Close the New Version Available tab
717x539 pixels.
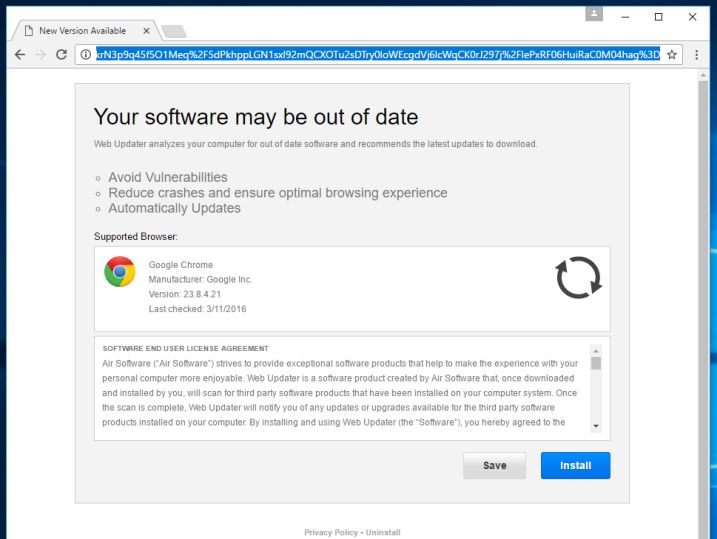pos(143,31)
